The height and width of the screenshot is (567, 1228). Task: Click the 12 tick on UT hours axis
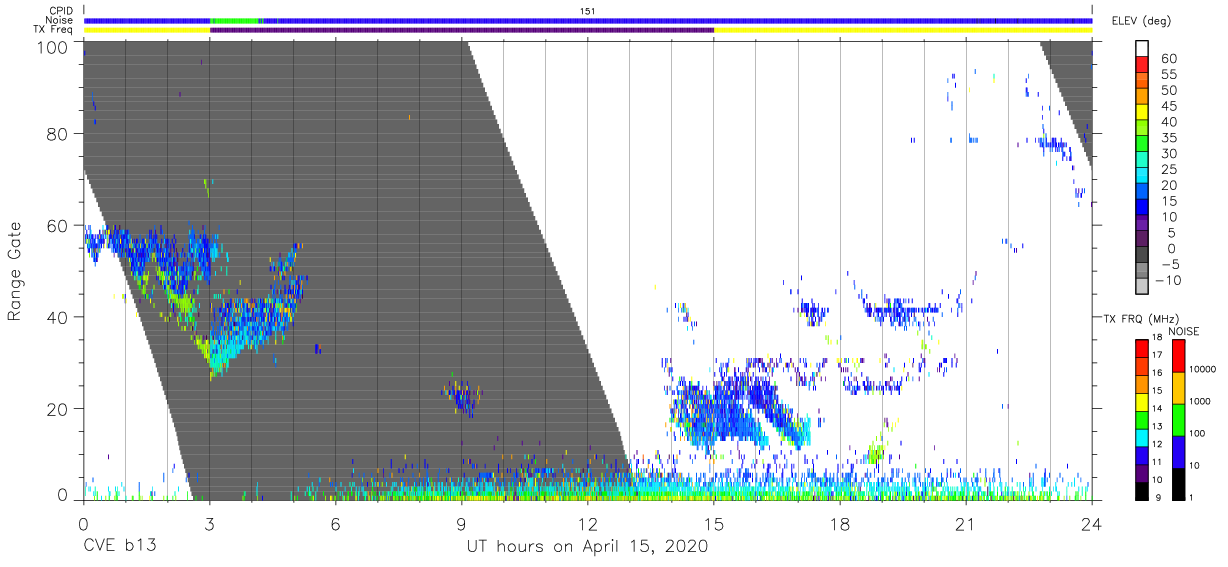tap(587, 523)
